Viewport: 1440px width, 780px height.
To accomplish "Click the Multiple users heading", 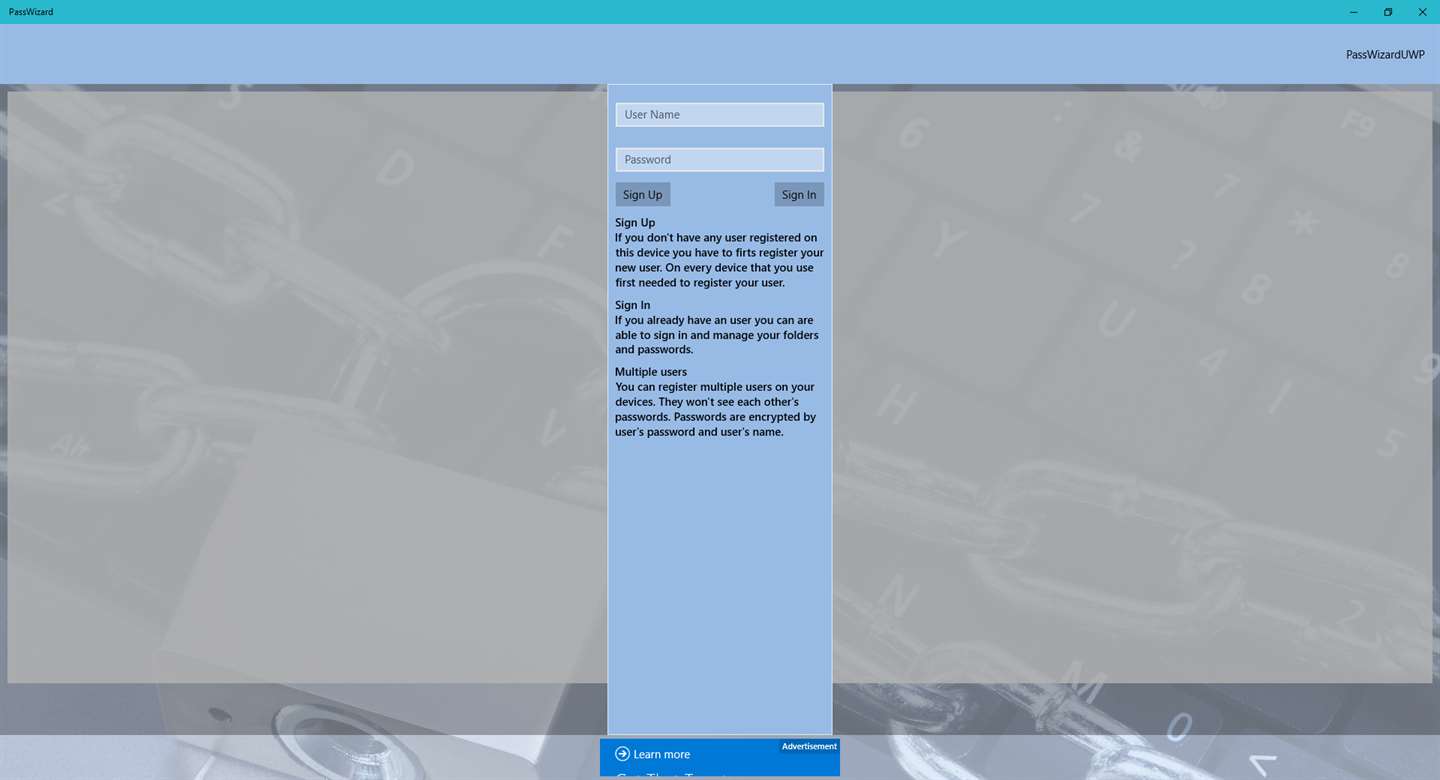I will pos(651,372).
